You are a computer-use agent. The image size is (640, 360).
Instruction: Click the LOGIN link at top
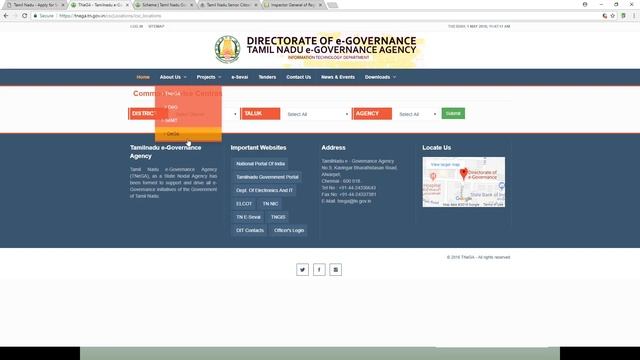coord(136,26)
